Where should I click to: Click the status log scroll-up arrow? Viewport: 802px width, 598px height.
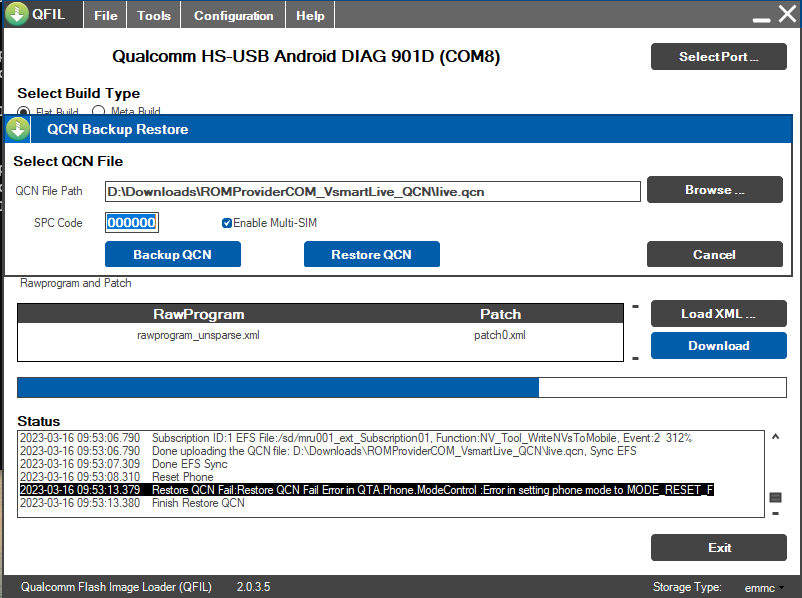(775, 437)
